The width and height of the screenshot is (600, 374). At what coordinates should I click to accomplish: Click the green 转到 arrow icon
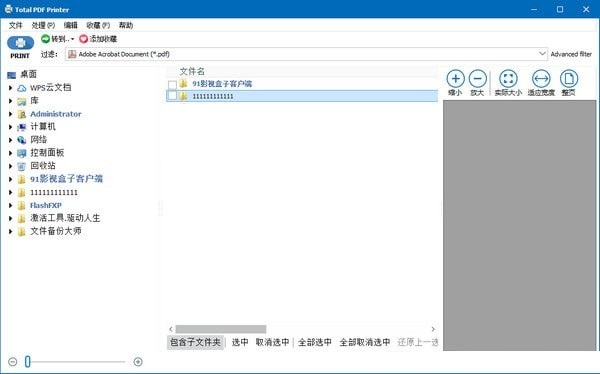pyautogui.click(x=46, y=39)
